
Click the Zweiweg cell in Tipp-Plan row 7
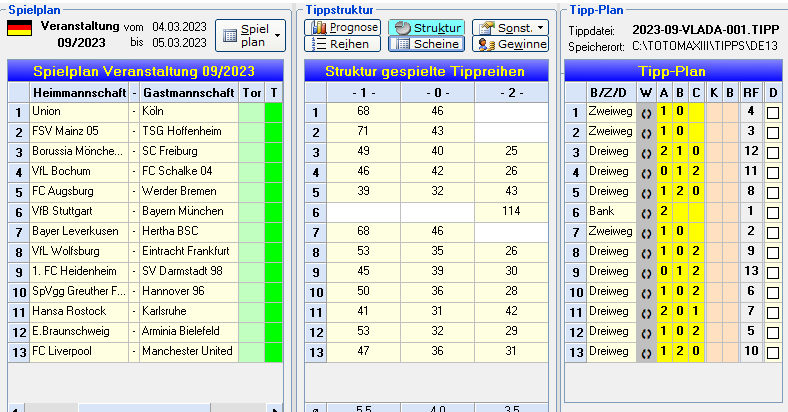(x=612, y=233)
